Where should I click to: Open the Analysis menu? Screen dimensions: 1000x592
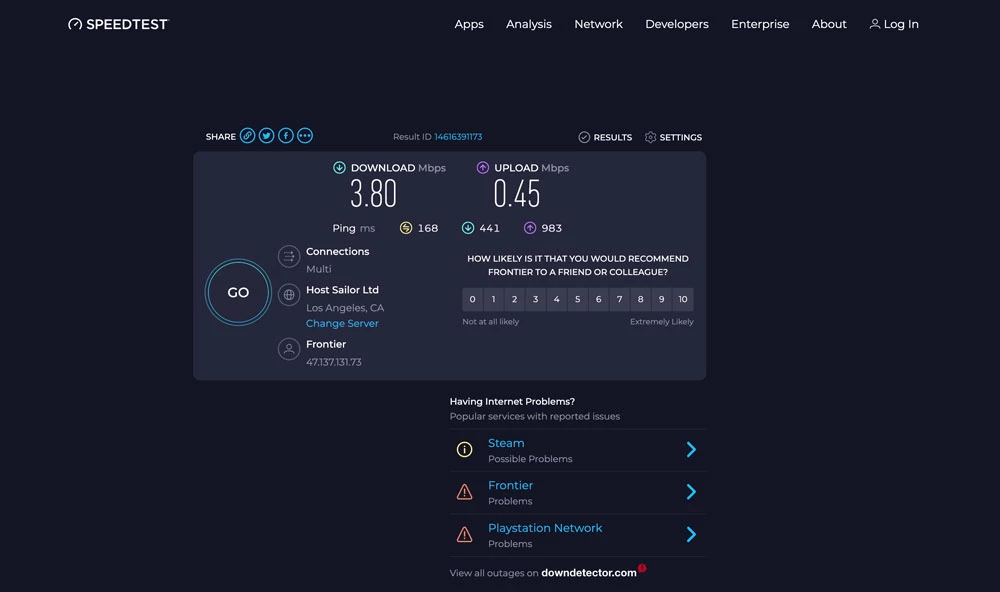(x=529, y=24)
